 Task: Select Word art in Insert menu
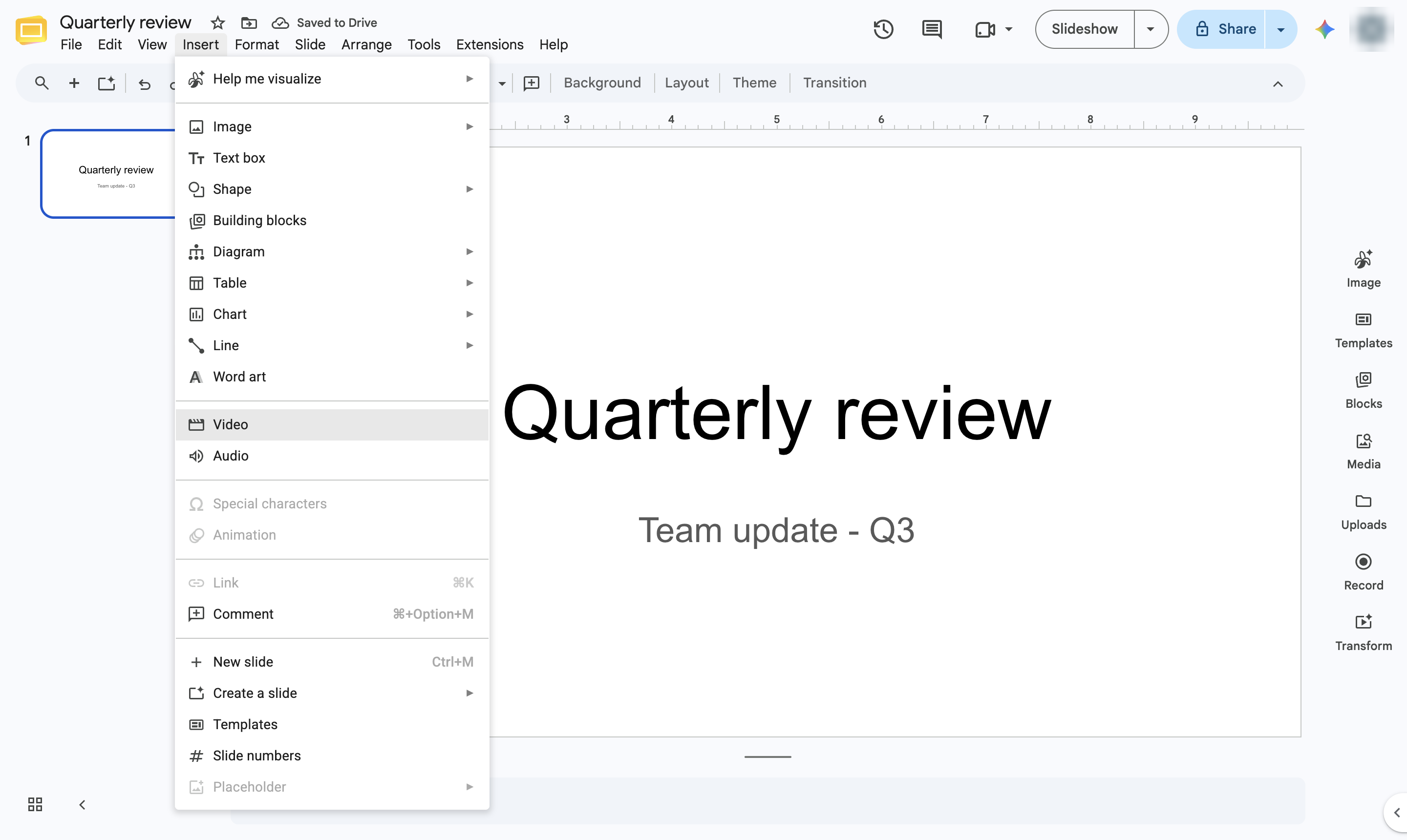pyautogui.click(x=332, y=377)
